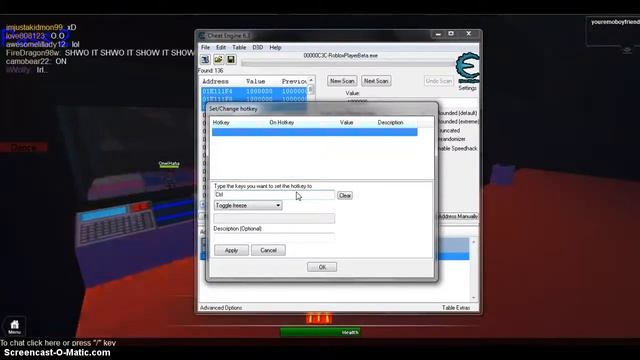
Task: Select address row 01E111F4
Action: tap(254, 91)
